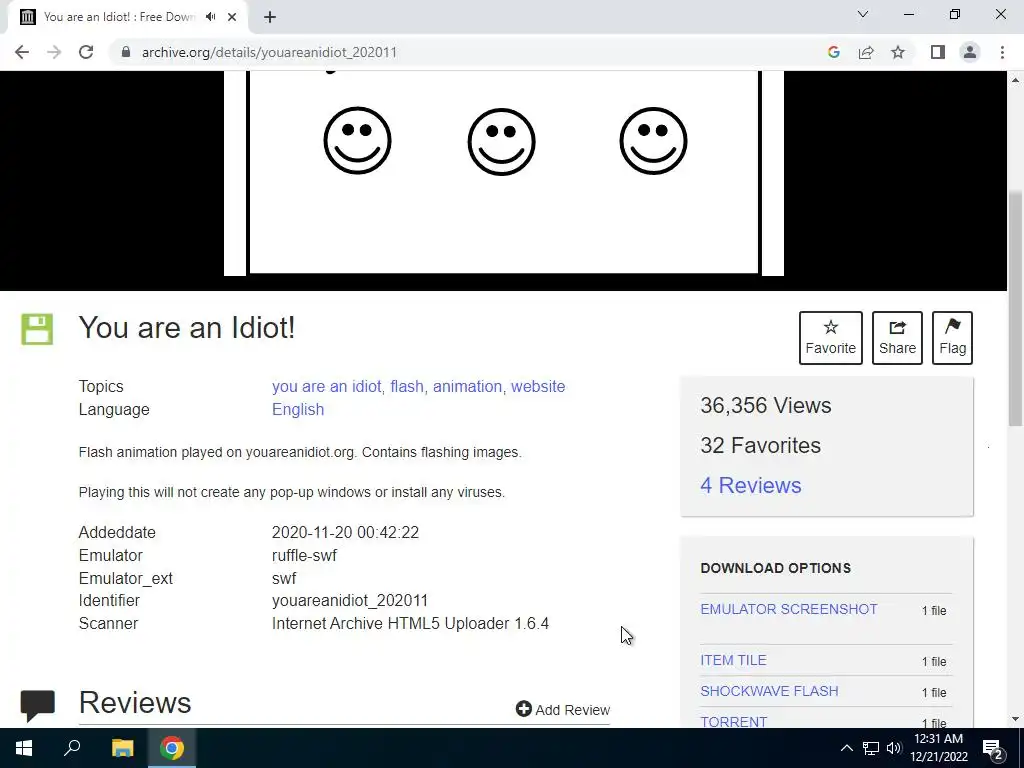Click the scrollbar down arrow

click(1016, 719)
